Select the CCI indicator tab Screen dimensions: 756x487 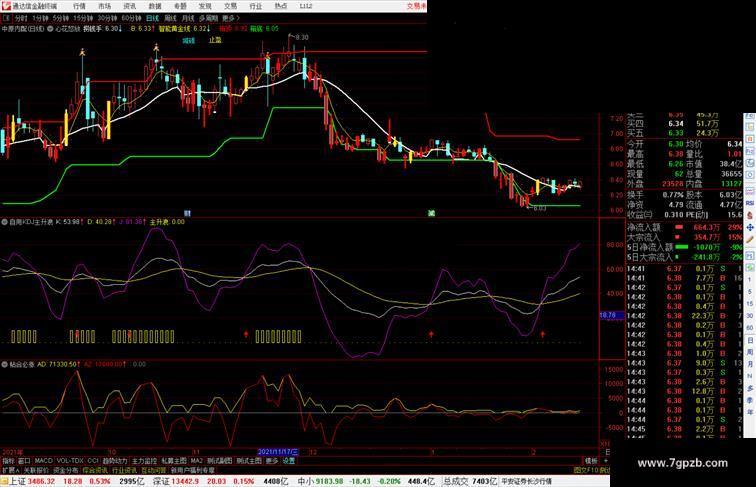(93, 461)
